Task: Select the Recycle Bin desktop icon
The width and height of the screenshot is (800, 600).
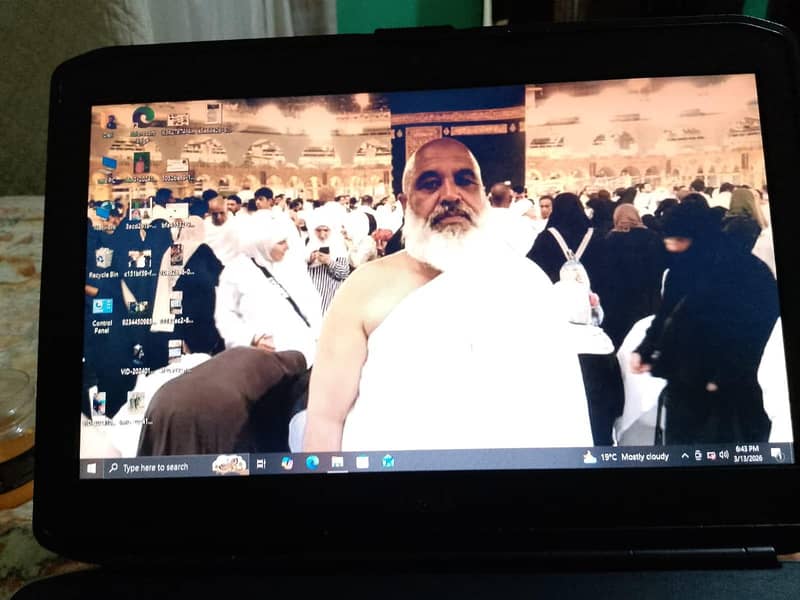Action: [x=104, y=263]
